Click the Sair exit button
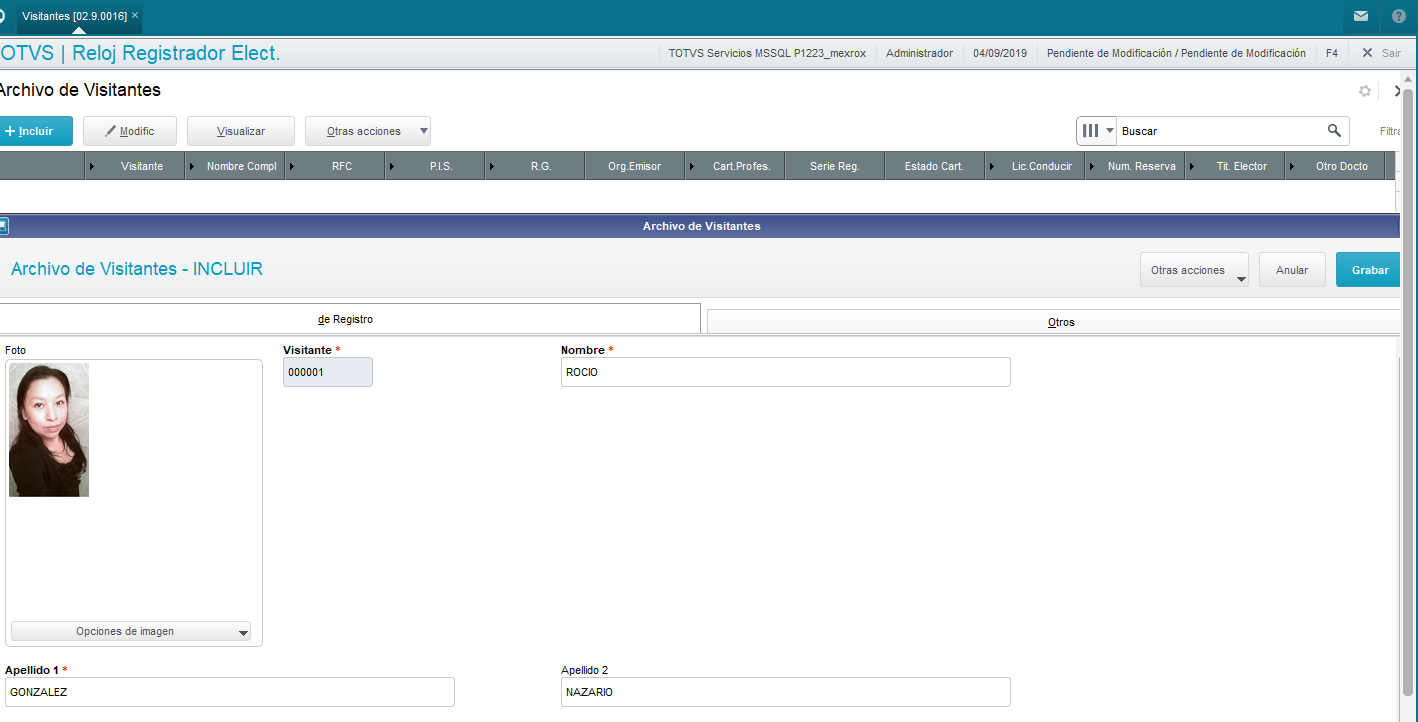 pyautogui.click(x=1381, y=53)
